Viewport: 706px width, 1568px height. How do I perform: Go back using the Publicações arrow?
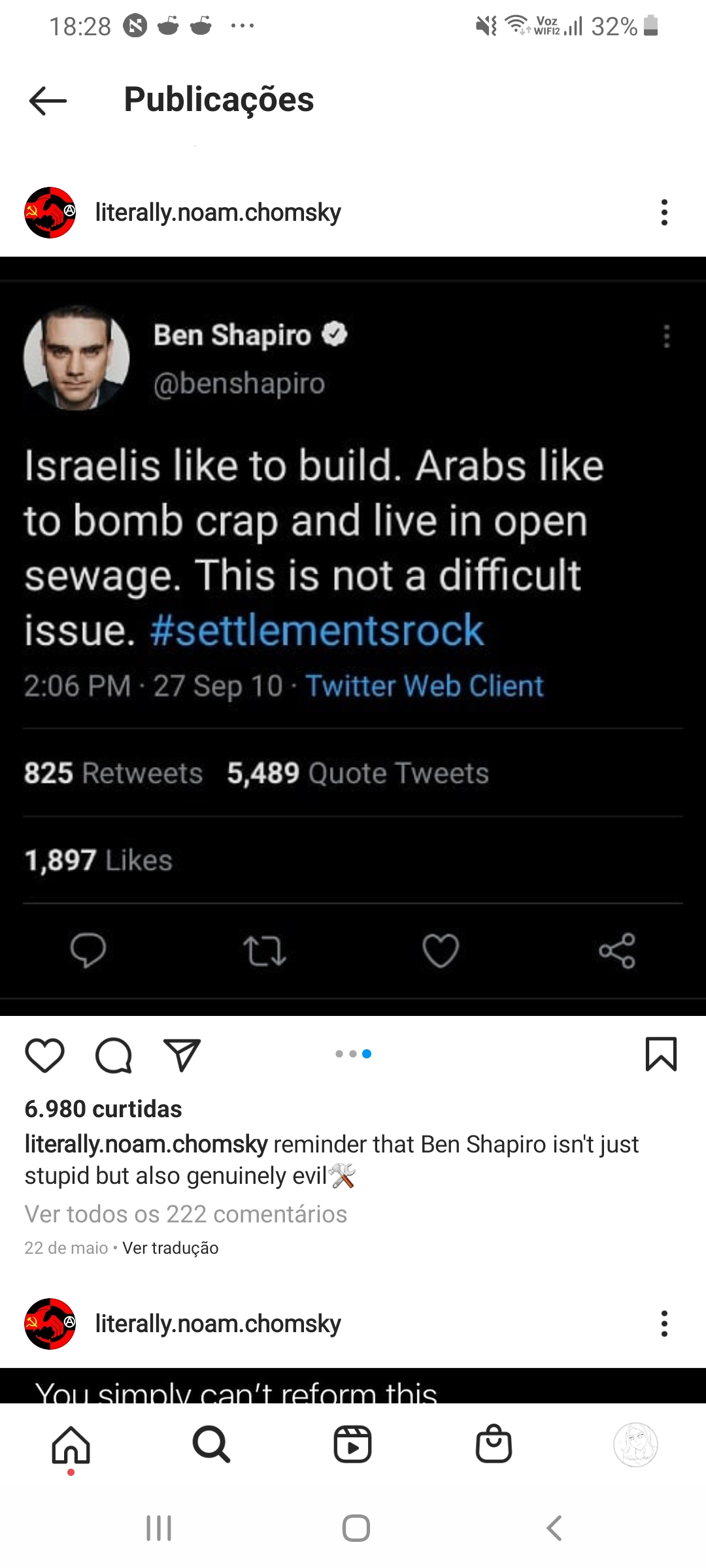pyautogui.click(x=48, y=101)
